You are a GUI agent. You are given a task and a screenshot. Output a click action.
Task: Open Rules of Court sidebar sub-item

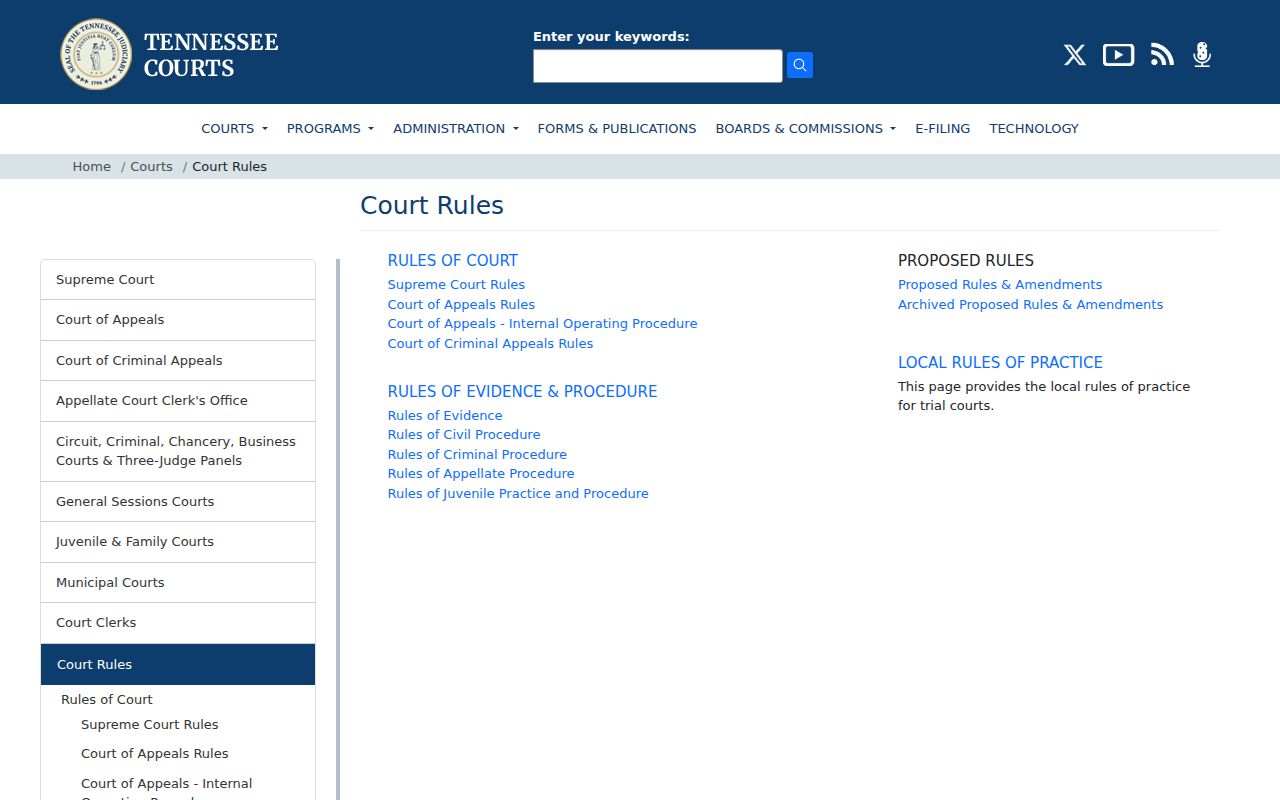[x=107, y=699]
